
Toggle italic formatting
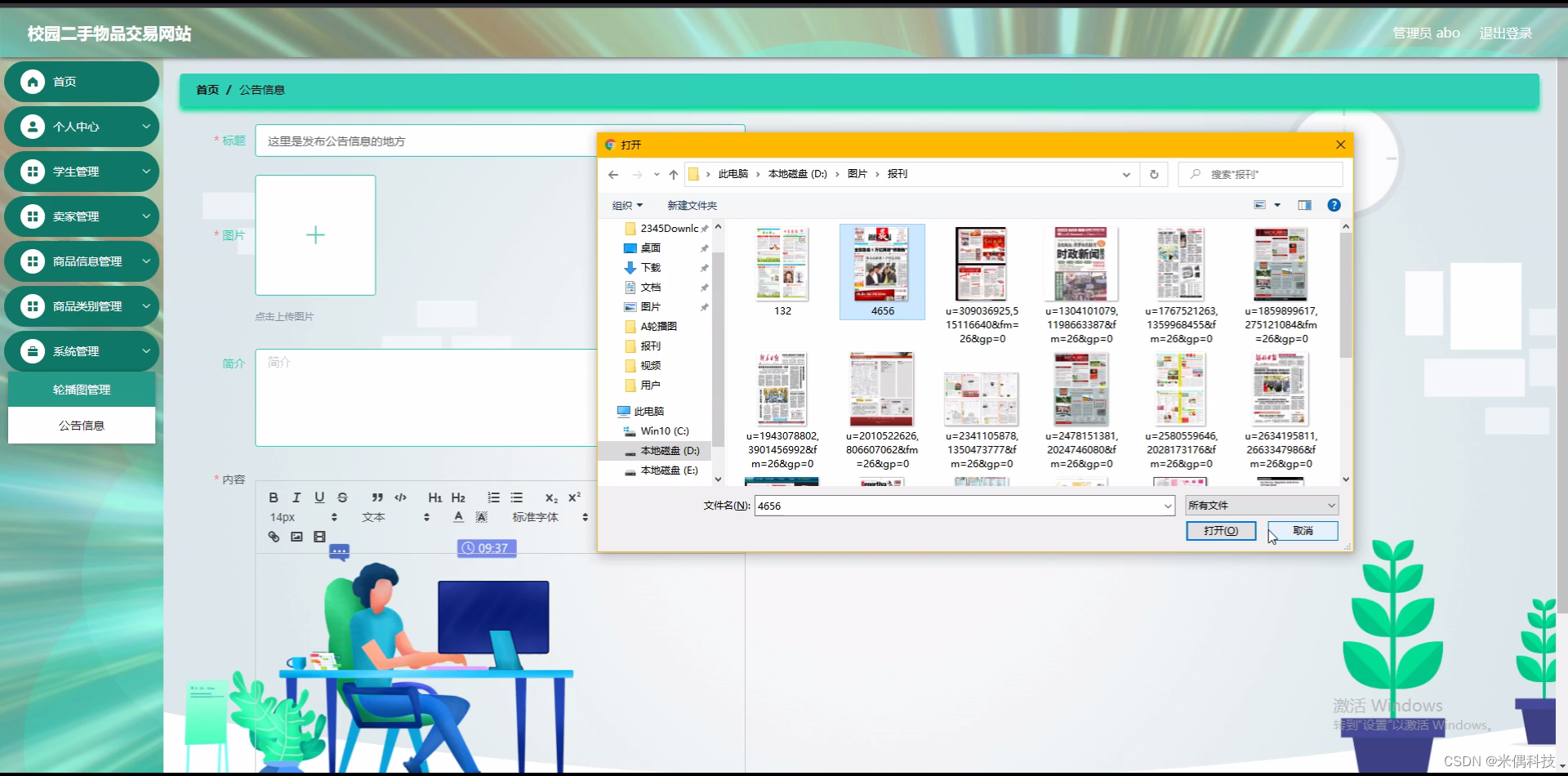[x=296, y=497]
